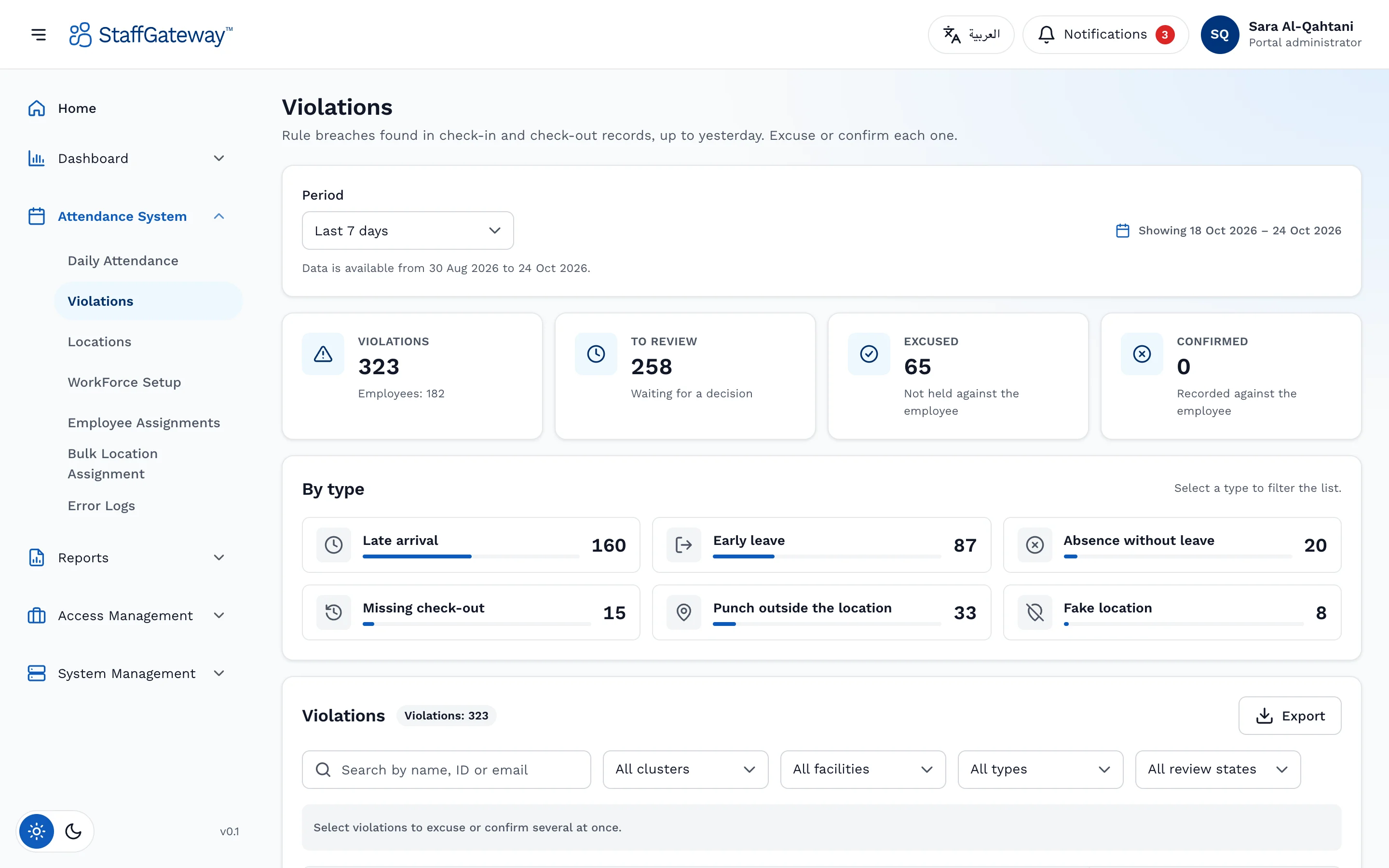Viewport: 1389px width, 868px height.
Task: Click the Punch outside location pin icon
Action: (684, 612)
